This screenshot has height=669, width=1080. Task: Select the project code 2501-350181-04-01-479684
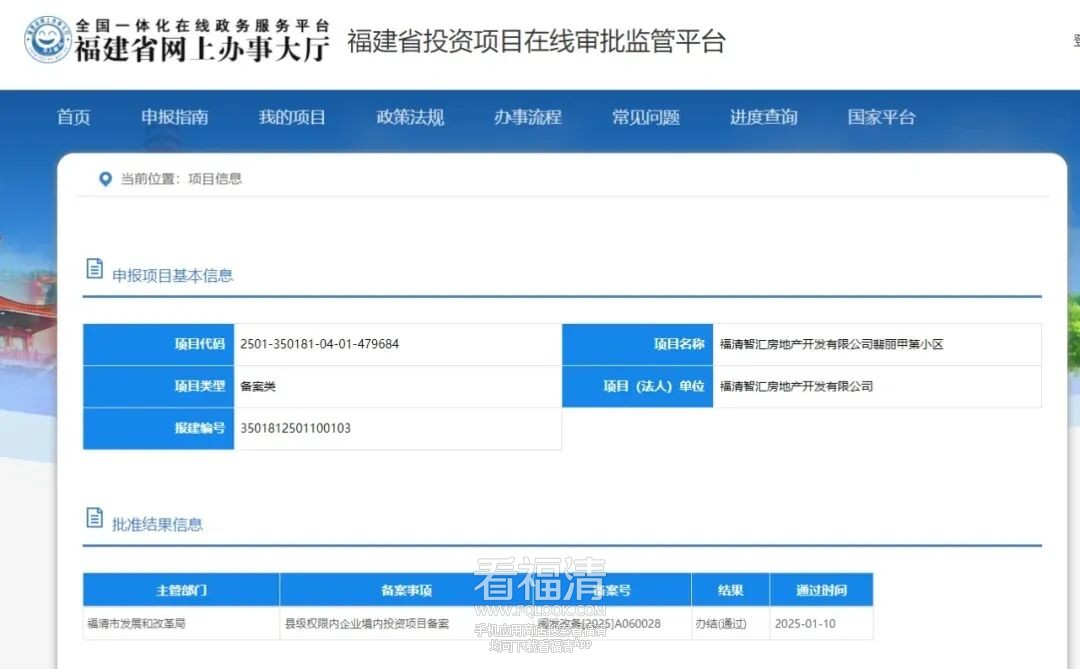click(319, 344)
